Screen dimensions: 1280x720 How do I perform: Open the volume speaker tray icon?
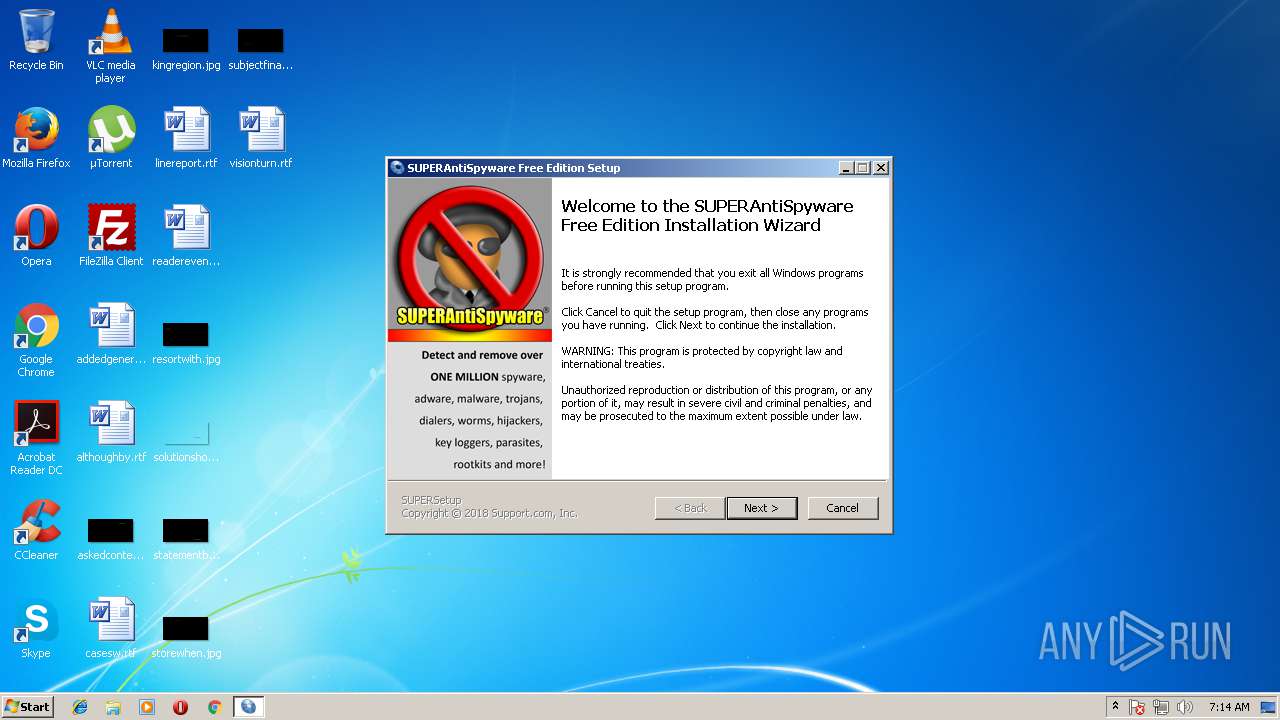pos(1184,707)
